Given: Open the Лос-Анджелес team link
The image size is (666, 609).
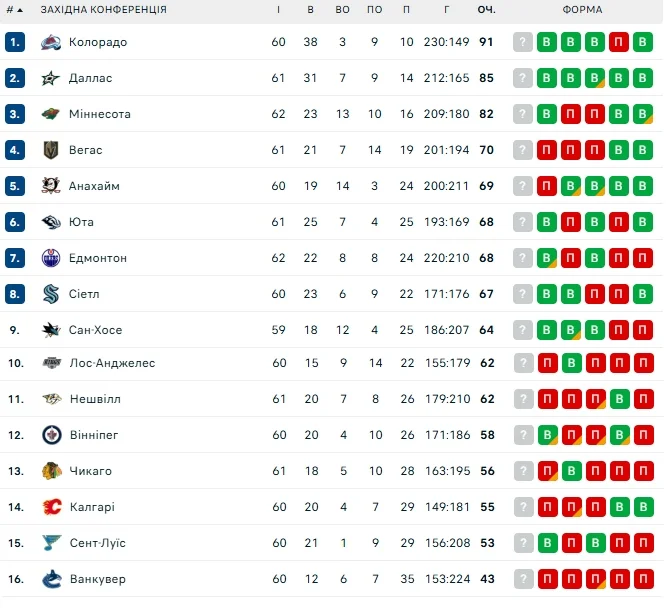Looking at the screenshot, I should click(112, 363).
